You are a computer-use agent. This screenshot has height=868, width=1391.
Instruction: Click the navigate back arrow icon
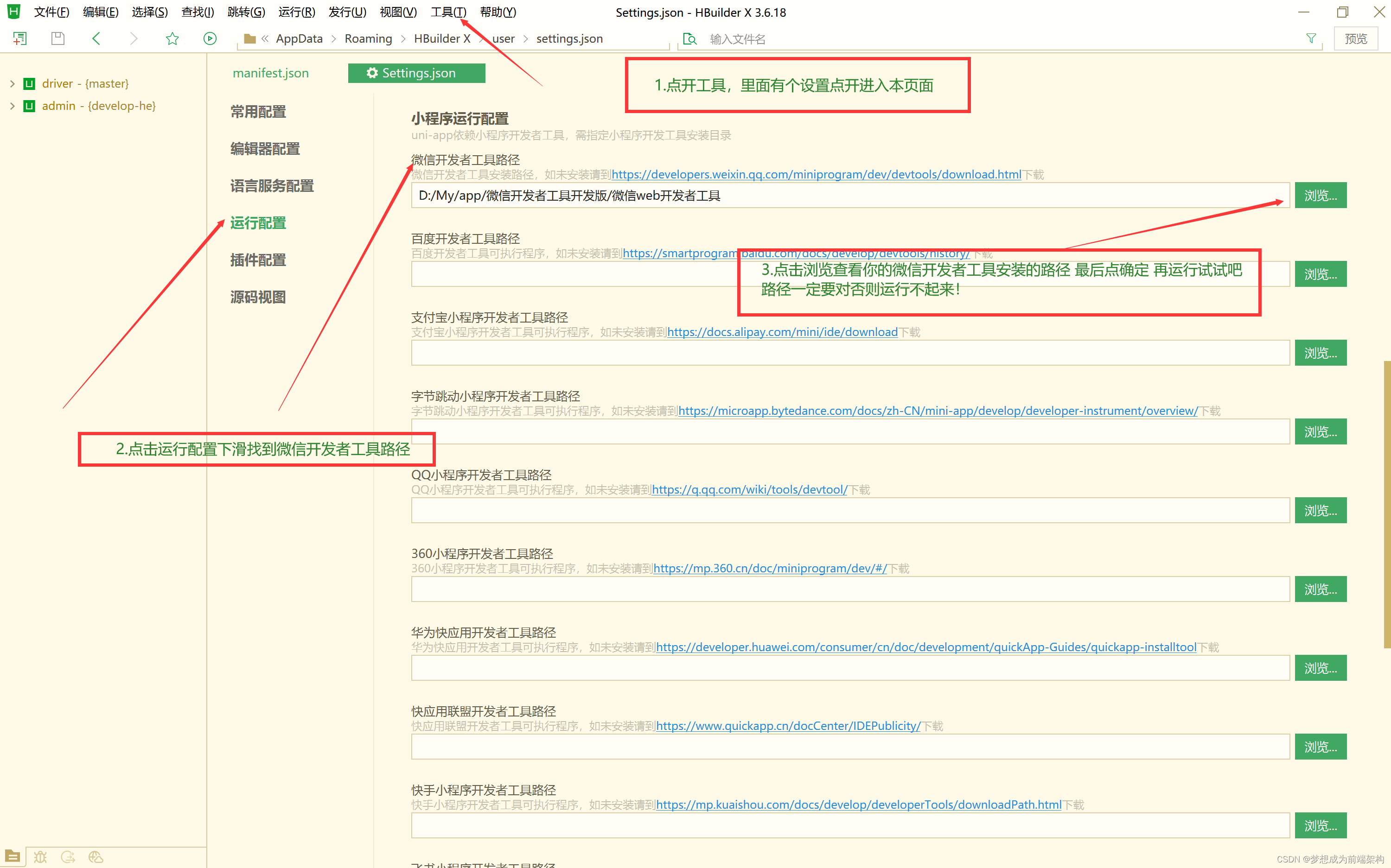96,38
